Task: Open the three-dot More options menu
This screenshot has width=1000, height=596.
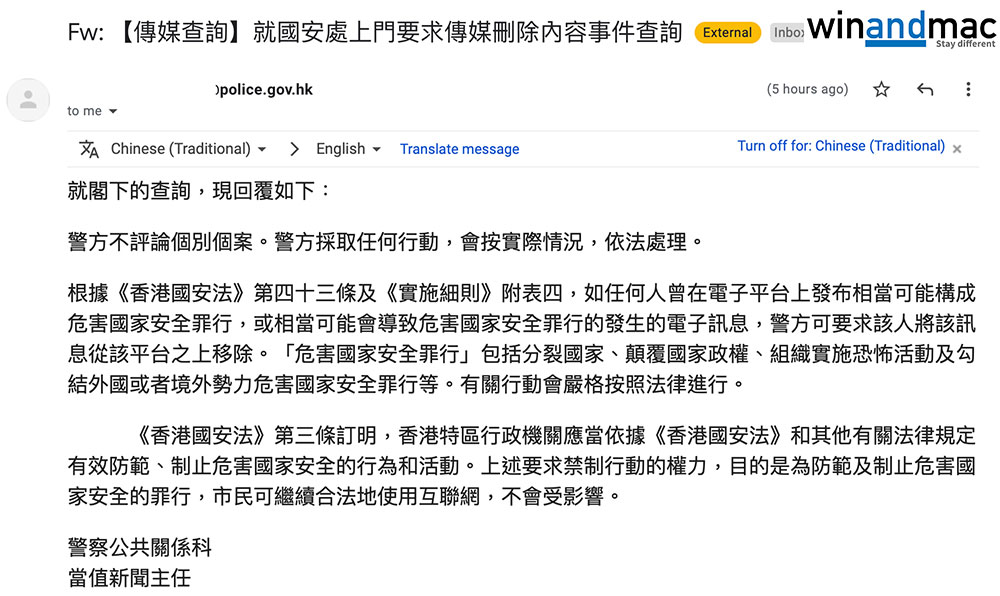Action: tap(968, 90)
